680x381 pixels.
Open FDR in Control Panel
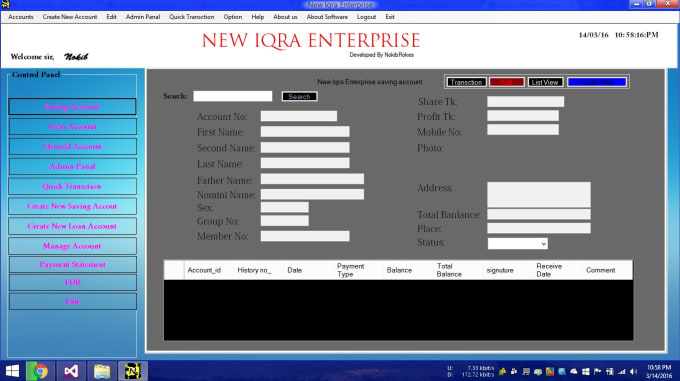pos(72,283)
